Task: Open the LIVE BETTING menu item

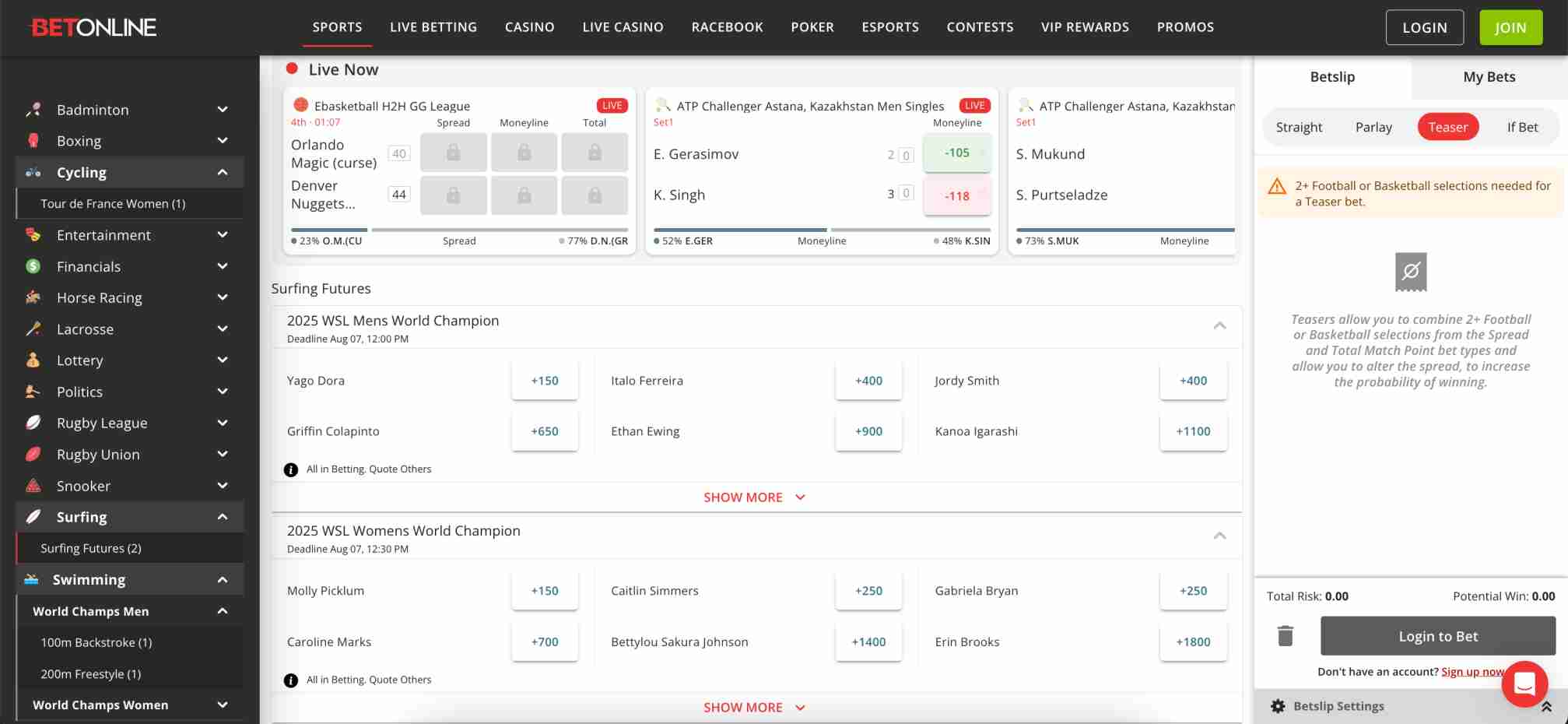Action: click(433, 26)
